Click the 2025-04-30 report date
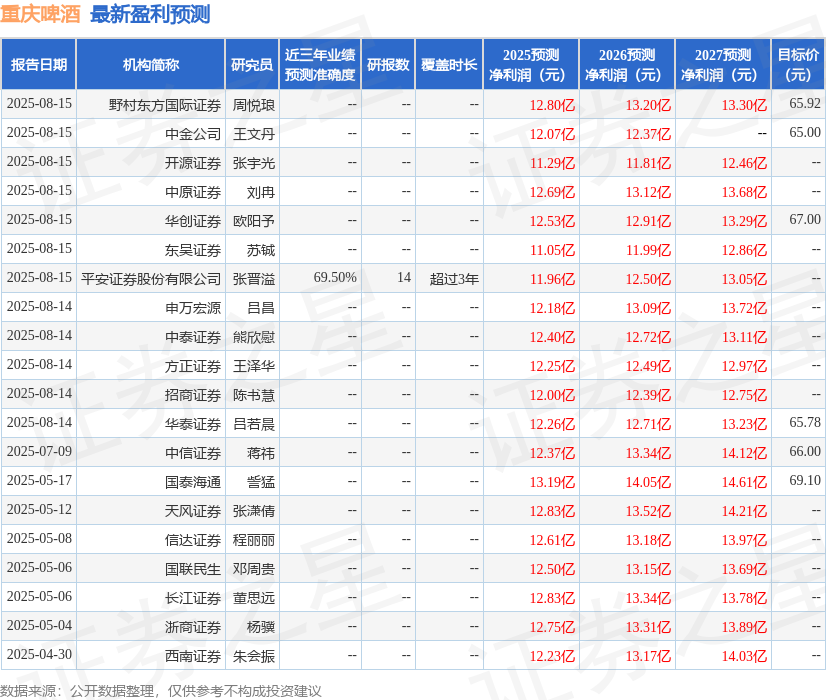Screen dimensions: 826x700 pos(40,654)
